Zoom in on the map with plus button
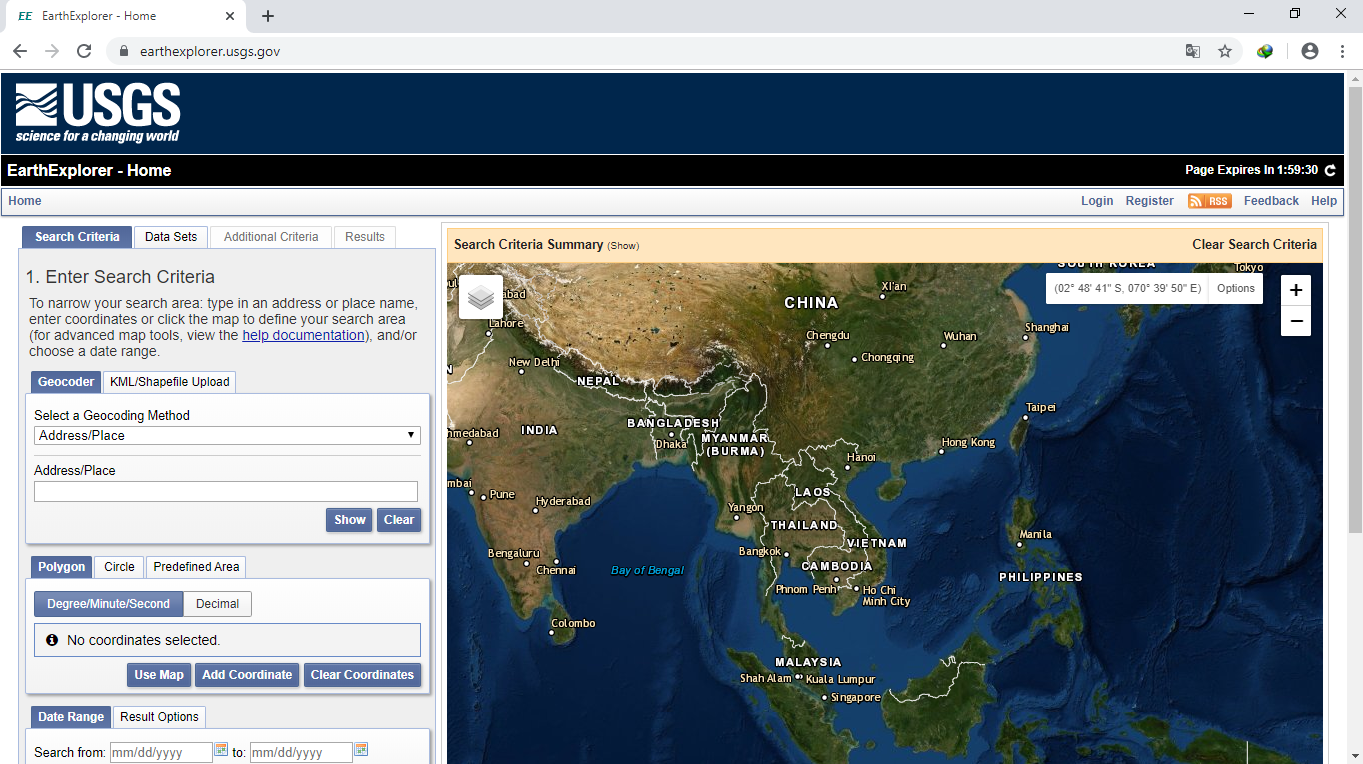The image size is (1363, 764). pos(1296,291)
